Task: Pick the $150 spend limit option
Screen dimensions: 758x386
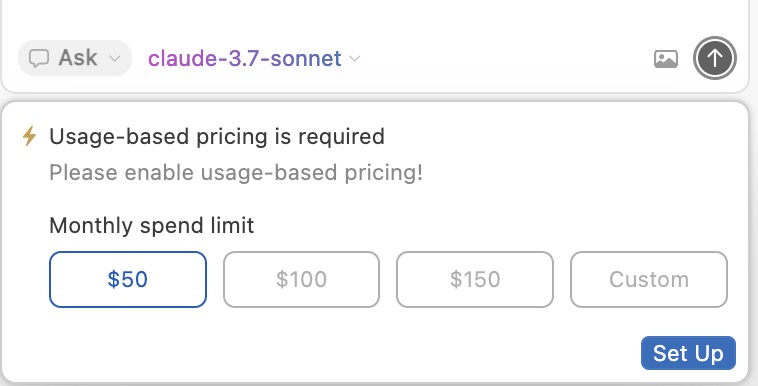Action: (475, 279)
